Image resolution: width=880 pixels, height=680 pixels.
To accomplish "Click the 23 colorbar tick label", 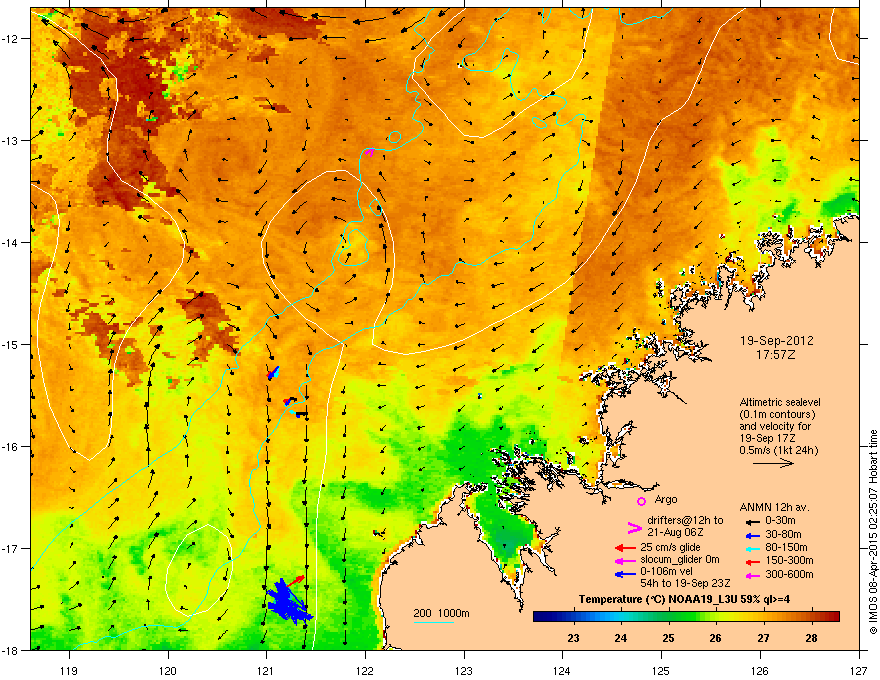I will coord(573,638).
